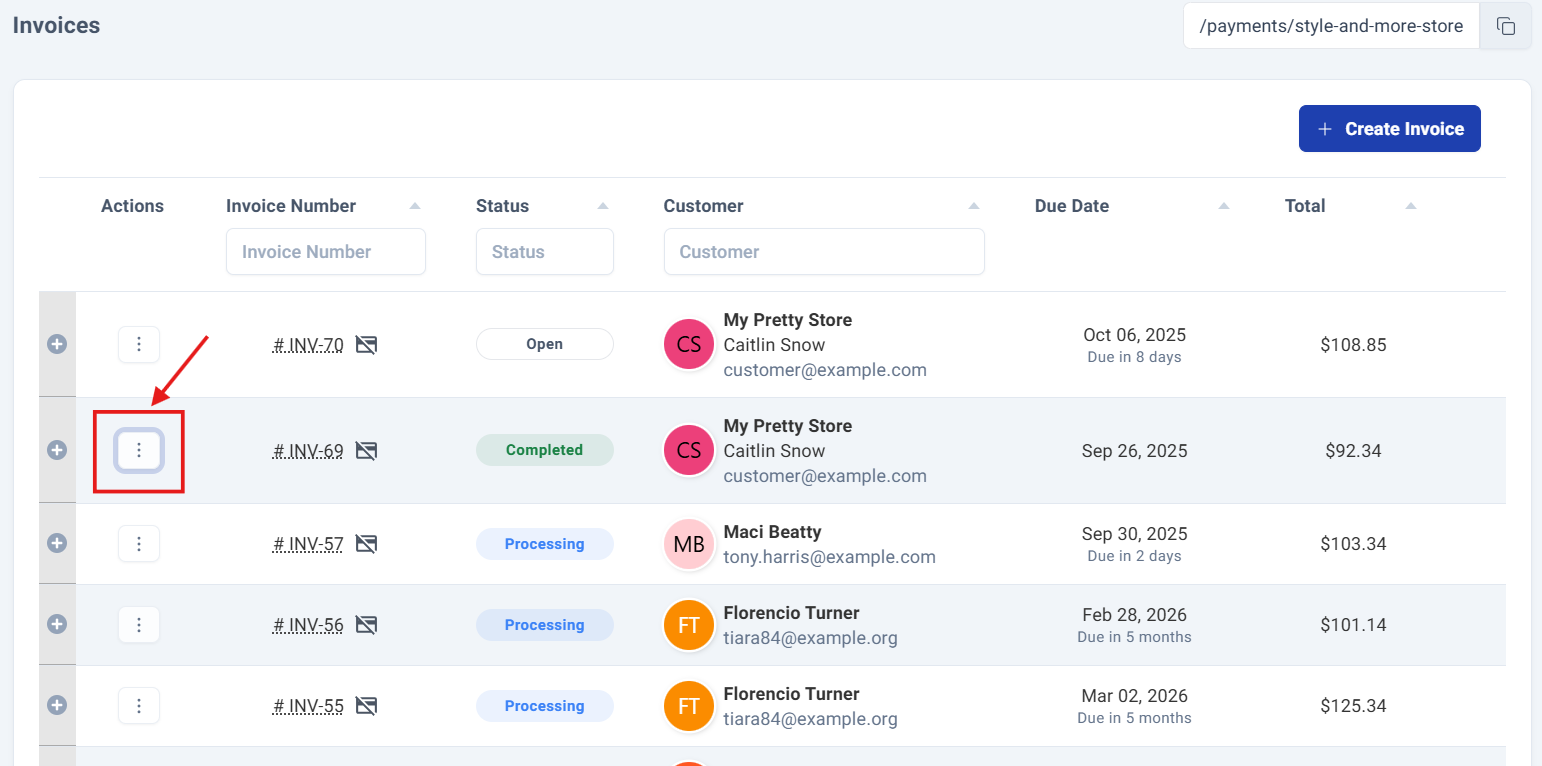The image size is (1542, 766).
Task: Click the card icon next to INV-70
Action: pyautogui.click(x=366, y=345)
